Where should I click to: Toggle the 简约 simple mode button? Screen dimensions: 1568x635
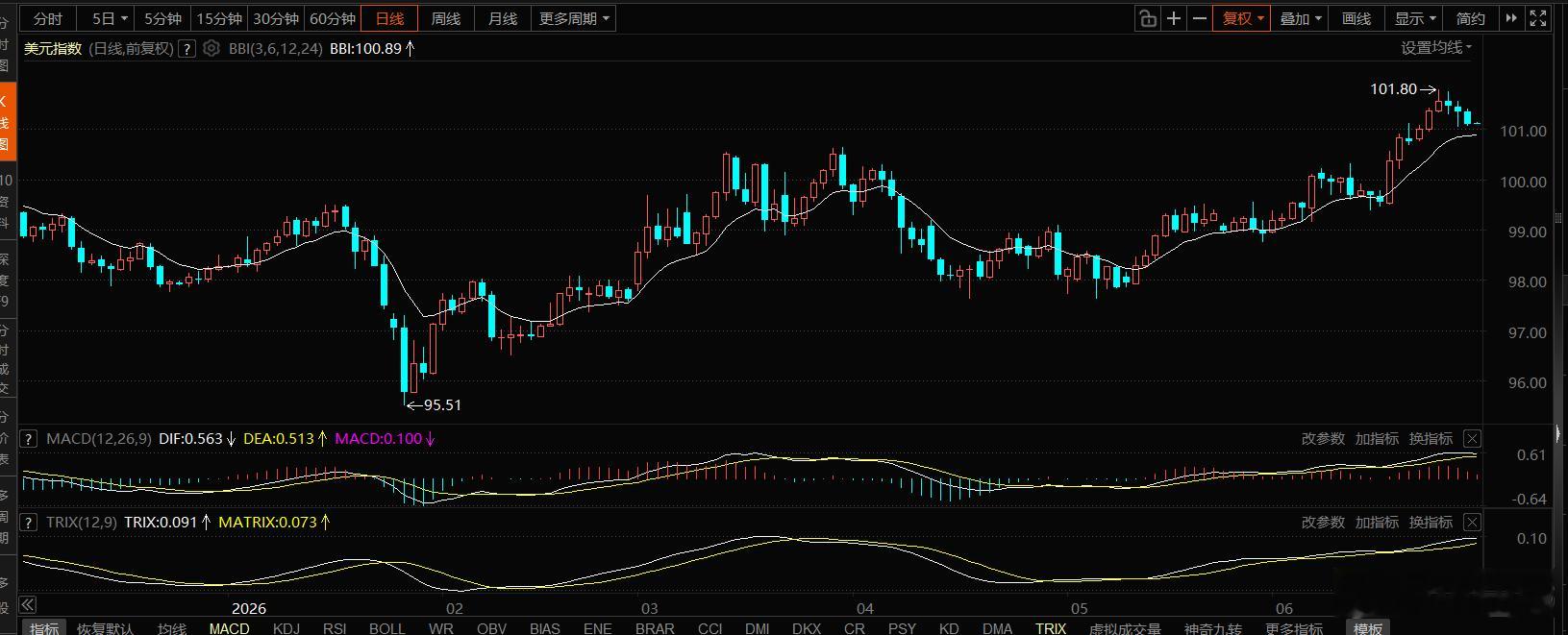(1471, 18)
